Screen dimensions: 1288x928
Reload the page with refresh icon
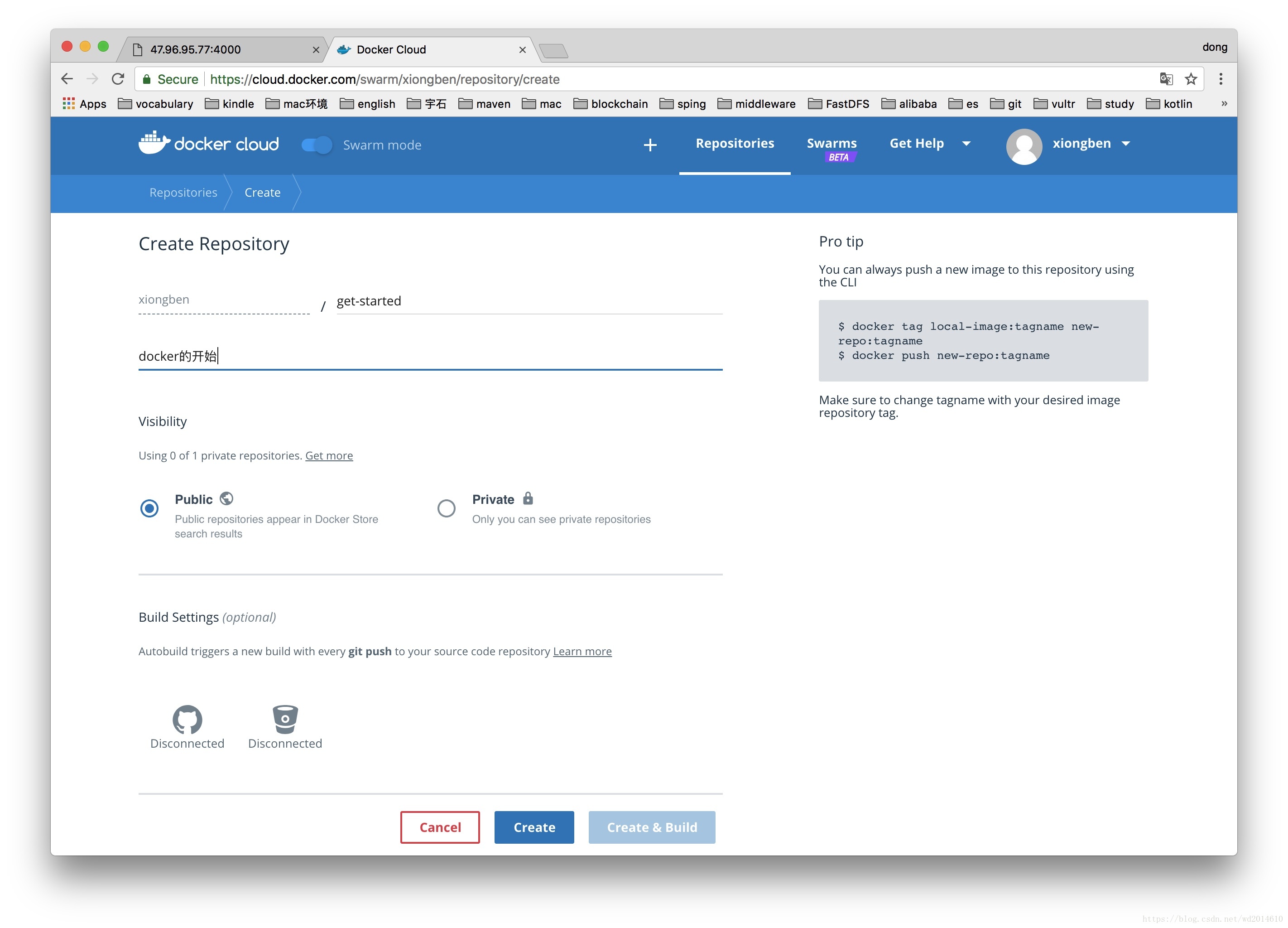click(x=118, y=79)
